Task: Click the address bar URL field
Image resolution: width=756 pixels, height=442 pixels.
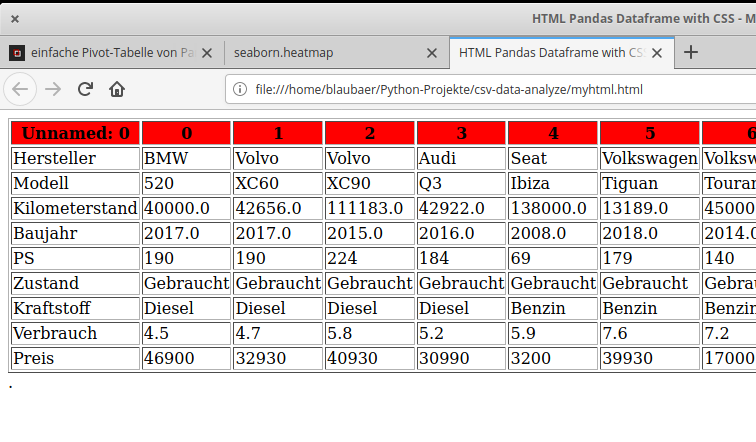Action: coord(491,90)
